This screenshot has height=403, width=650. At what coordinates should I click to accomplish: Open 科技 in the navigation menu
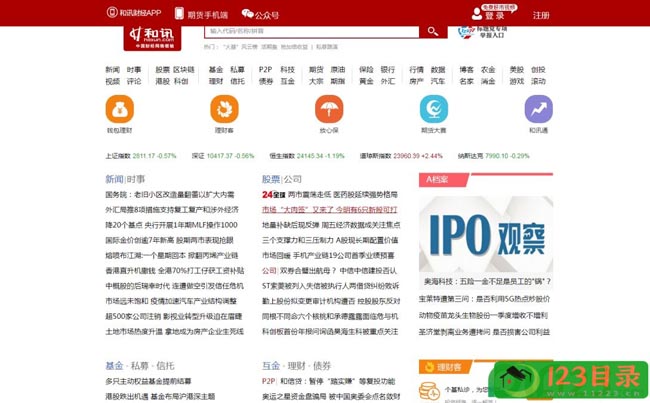(x=287, y=70)
